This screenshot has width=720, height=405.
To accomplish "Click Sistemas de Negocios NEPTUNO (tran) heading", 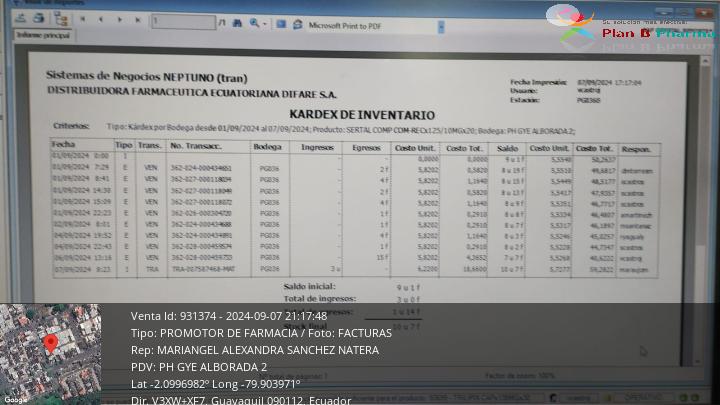I will coord(146,77).
